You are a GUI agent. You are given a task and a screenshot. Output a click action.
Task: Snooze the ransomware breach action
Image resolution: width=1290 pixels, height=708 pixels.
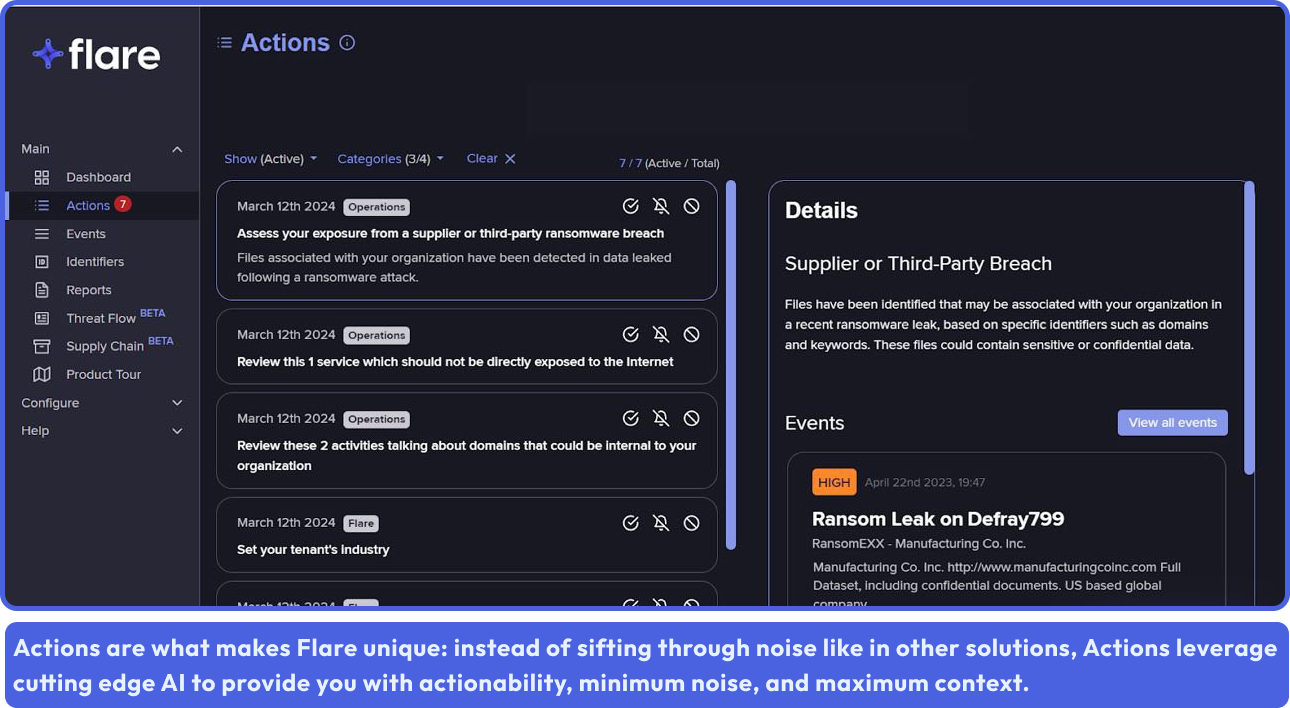point(661,206)
